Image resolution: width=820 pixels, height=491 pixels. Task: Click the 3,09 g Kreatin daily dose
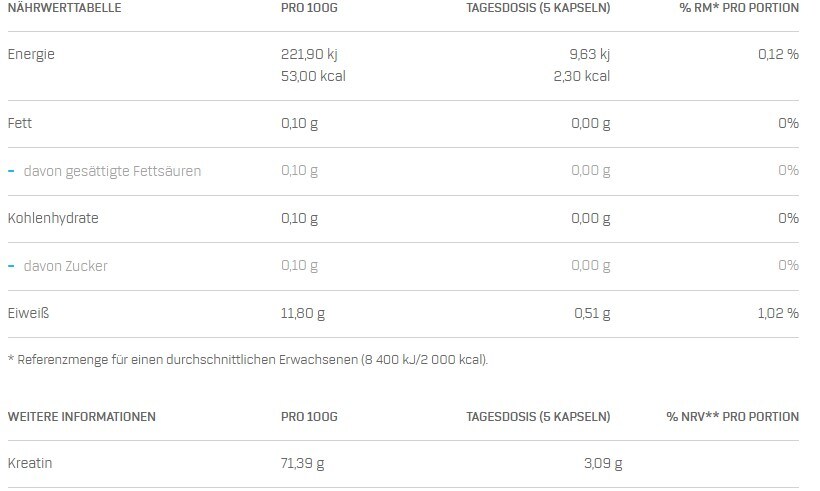coord(603,464)
